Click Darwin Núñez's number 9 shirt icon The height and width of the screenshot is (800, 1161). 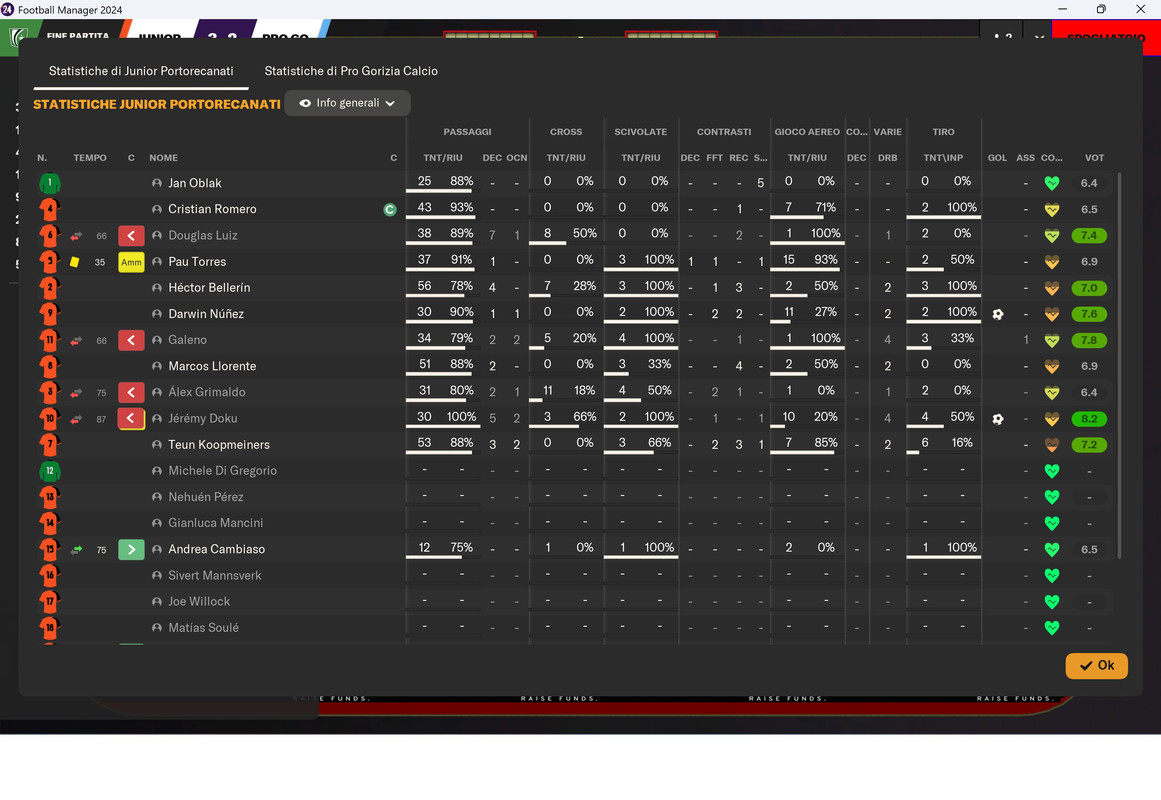coord(50,314)
